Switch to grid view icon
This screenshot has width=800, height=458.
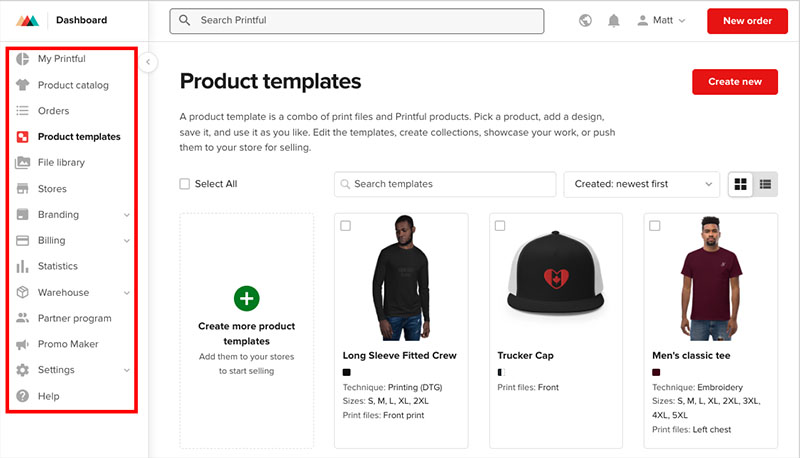pyautogui.click(x=740, y=184)
